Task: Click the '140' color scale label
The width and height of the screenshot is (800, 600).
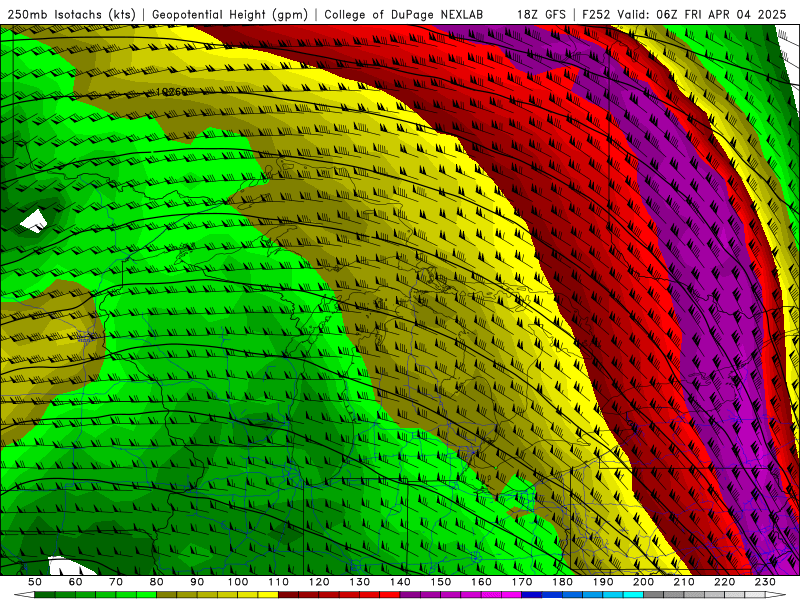Action: 400,582
